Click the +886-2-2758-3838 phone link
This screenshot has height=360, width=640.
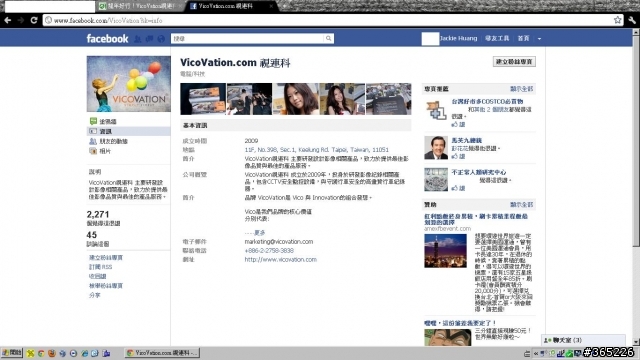269,250
